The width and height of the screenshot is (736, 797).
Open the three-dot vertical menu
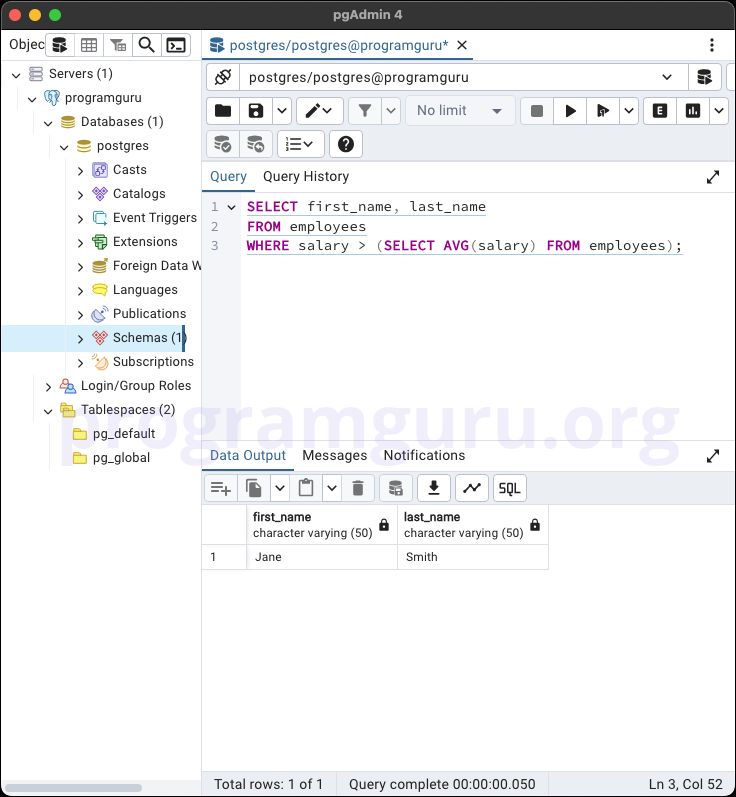point(712,45)
